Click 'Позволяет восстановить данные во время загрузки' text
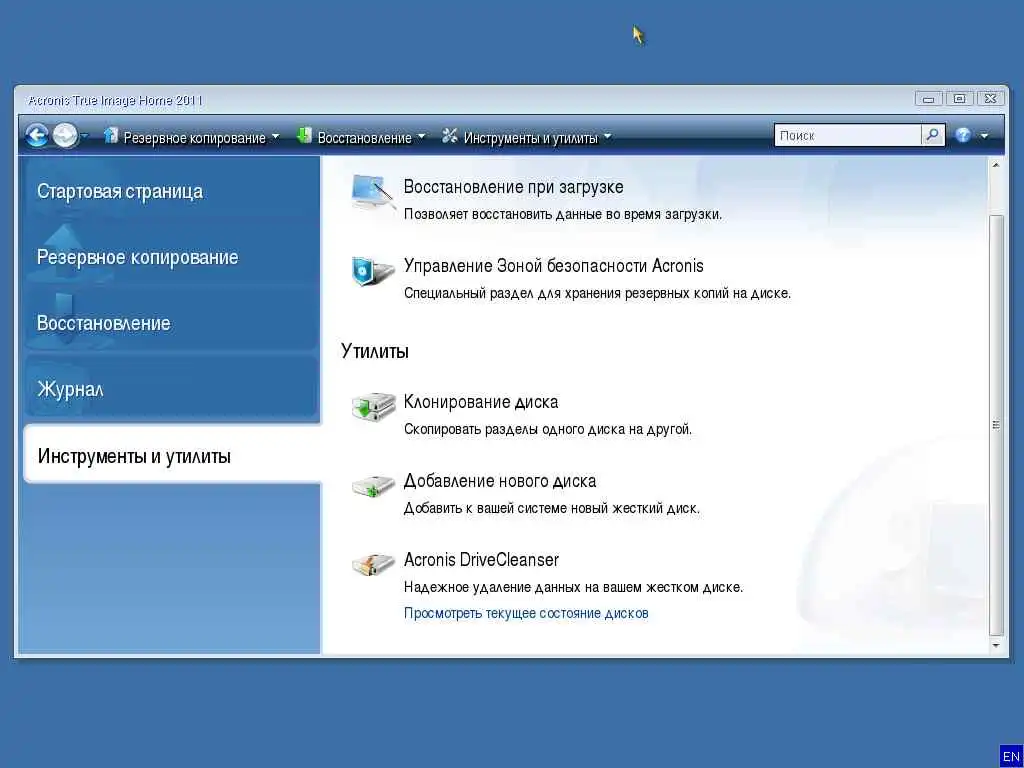The width and height of the screenshot is (1024, 768). (563, 214)
